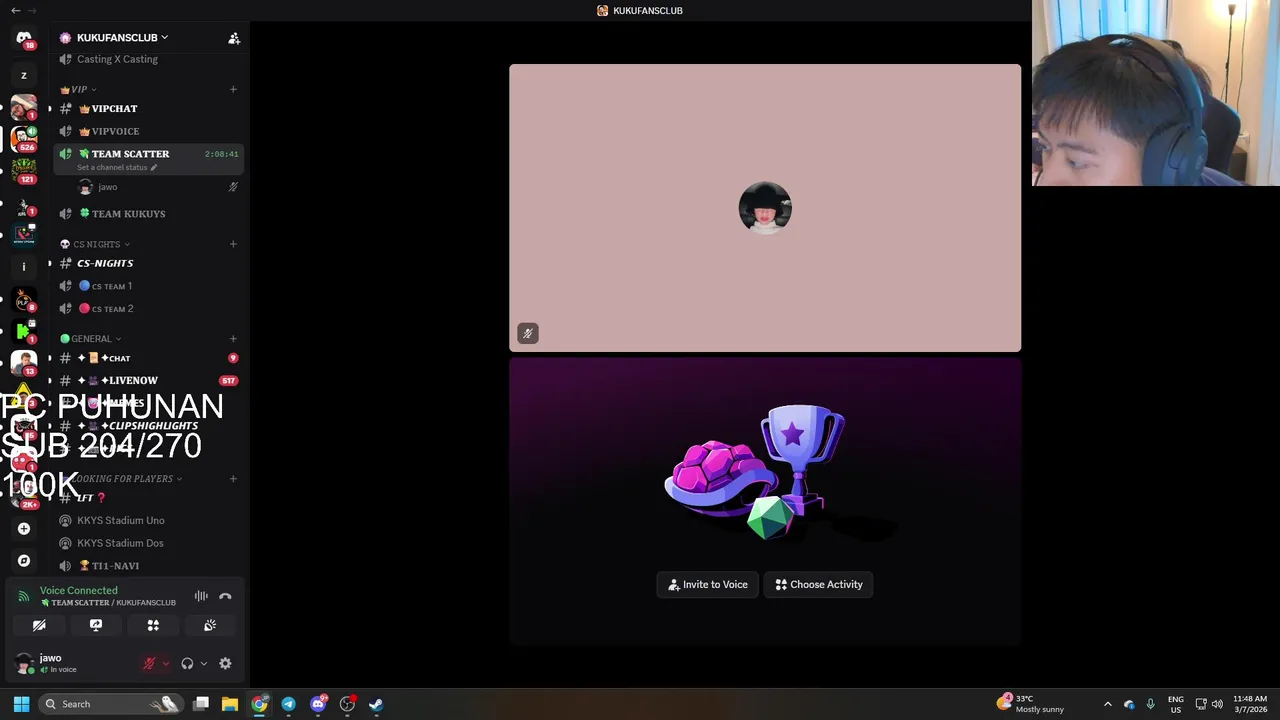Select the TEAM SCATTER voice channel
The width and height of the screenshot is (1280, 720).
point(149,154)
